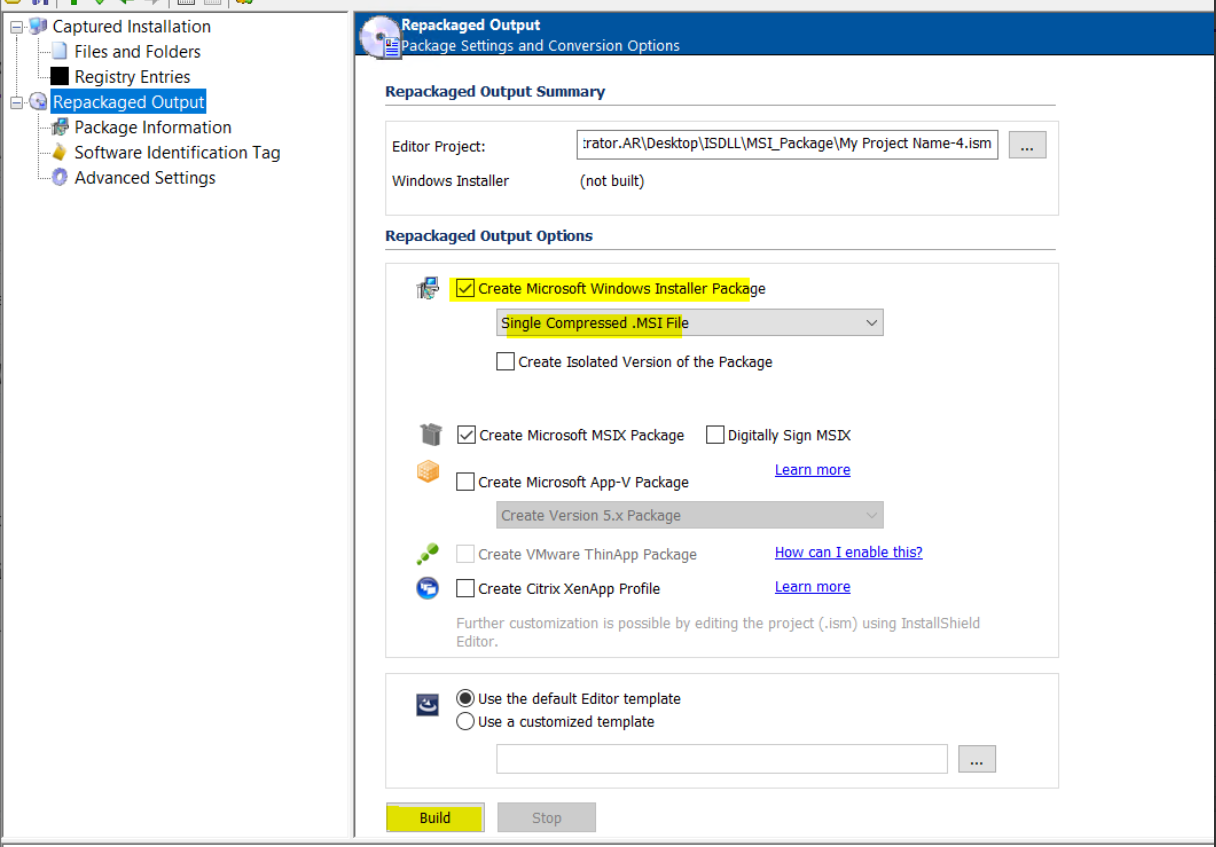The width and height of the screenshot is (1216, 847).
Task: Enable Create Microsoft Windows Installer Package checkbox
Action: (465, 288)
